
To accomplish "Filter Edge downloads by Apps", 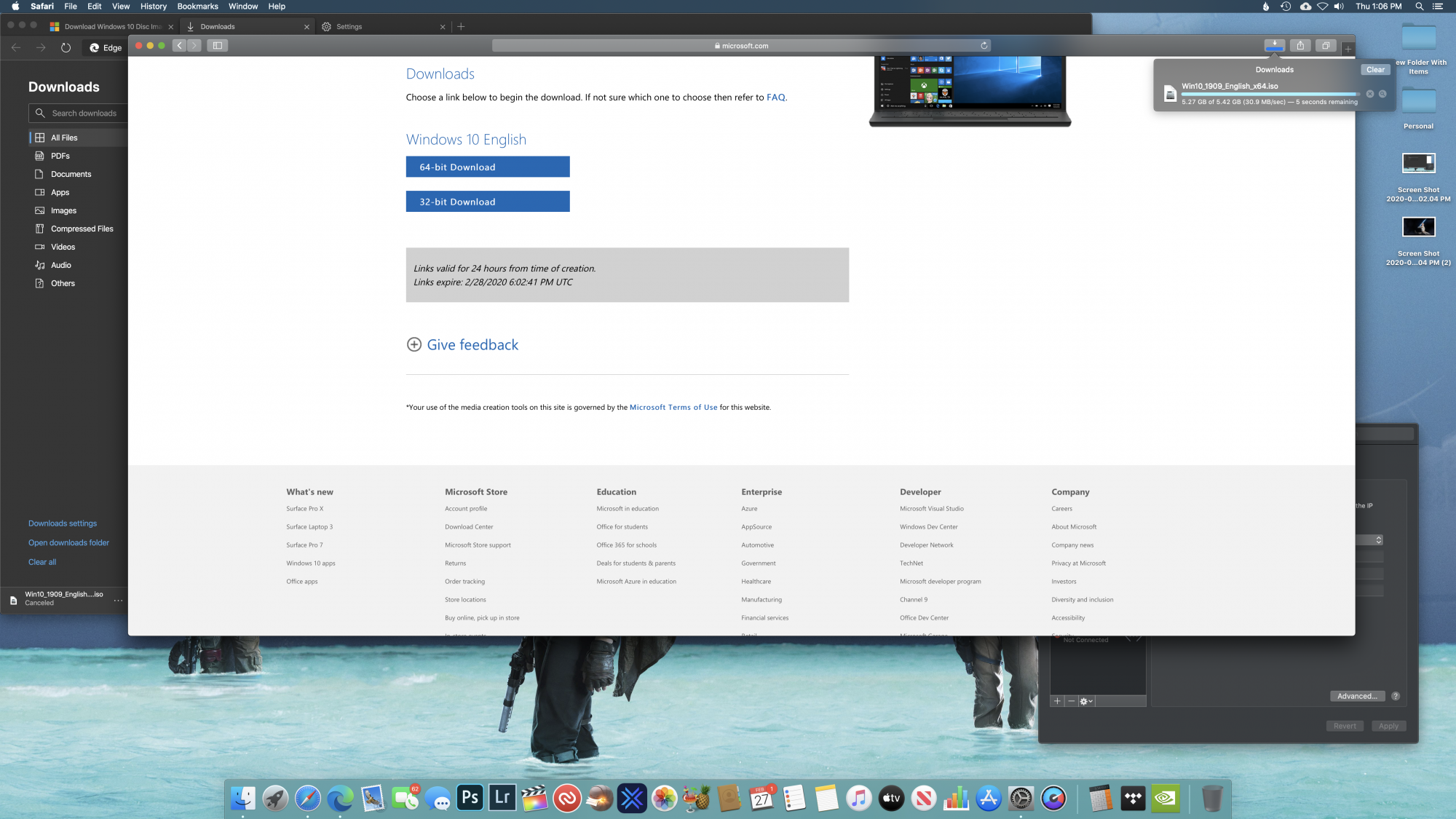I will (79, 192).
